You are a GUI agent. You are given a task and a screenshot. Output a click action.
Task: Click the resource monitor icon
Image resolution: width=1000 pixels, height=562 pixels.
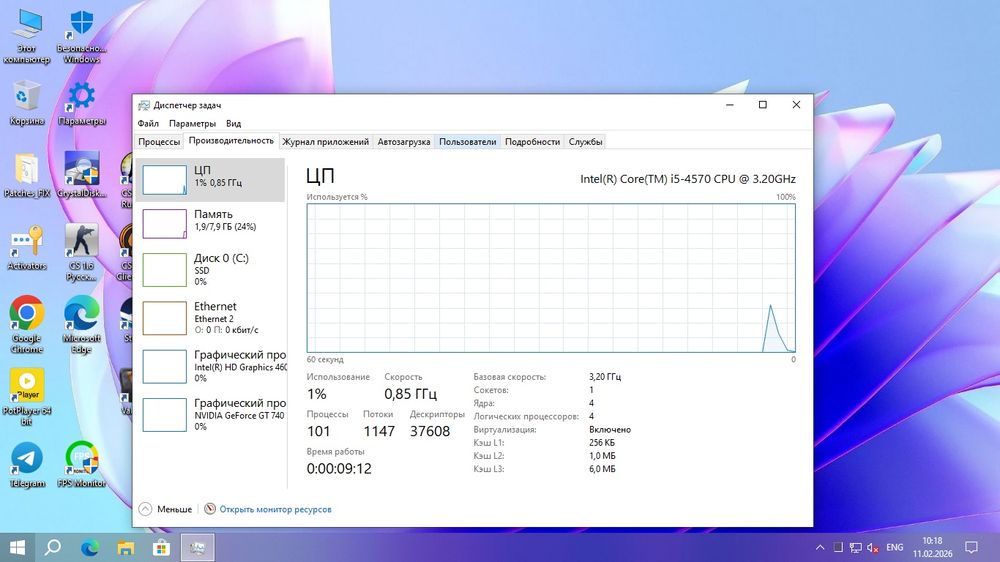point(210,508)
